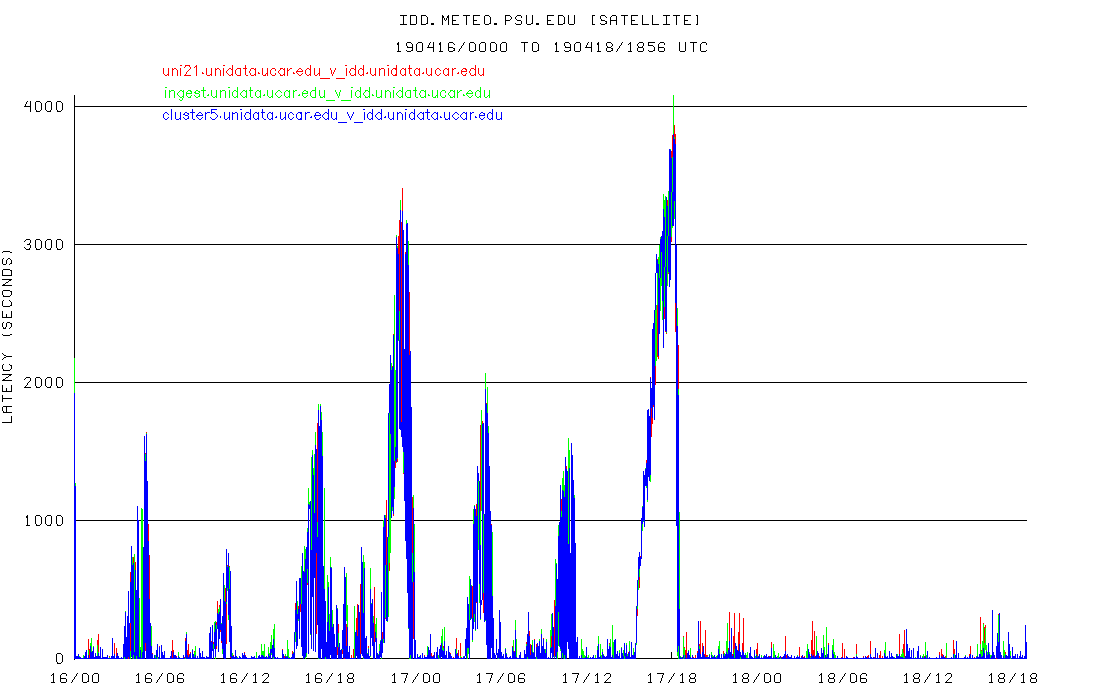Click the blue cluster5.unidata.ucar.edu legend entry
This screenshot has width=1100, height=700.
332,115
